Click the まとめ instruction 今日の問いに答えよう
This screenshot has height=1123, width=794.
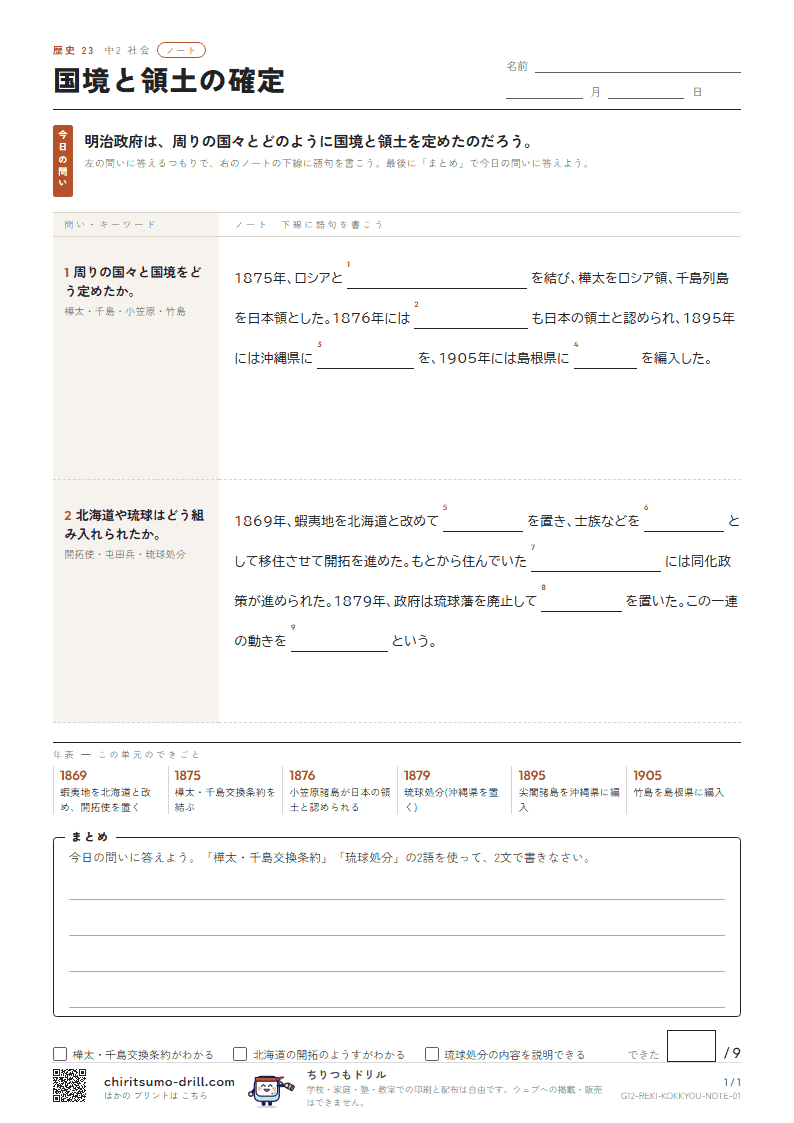[x=329, y=857]
